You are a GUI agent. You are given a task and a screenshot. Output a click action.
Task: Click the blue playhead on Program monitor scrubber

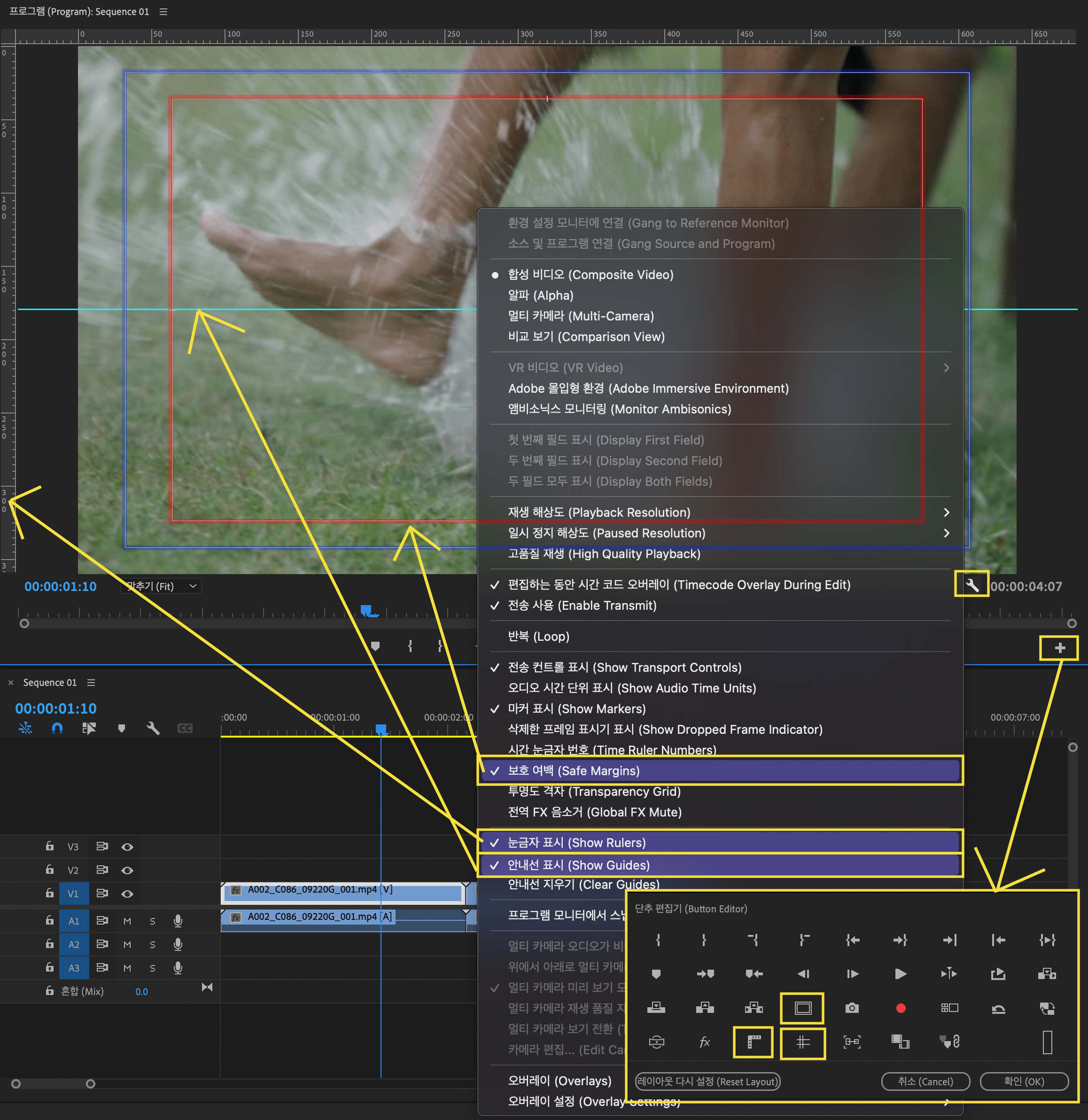[366, 610]
